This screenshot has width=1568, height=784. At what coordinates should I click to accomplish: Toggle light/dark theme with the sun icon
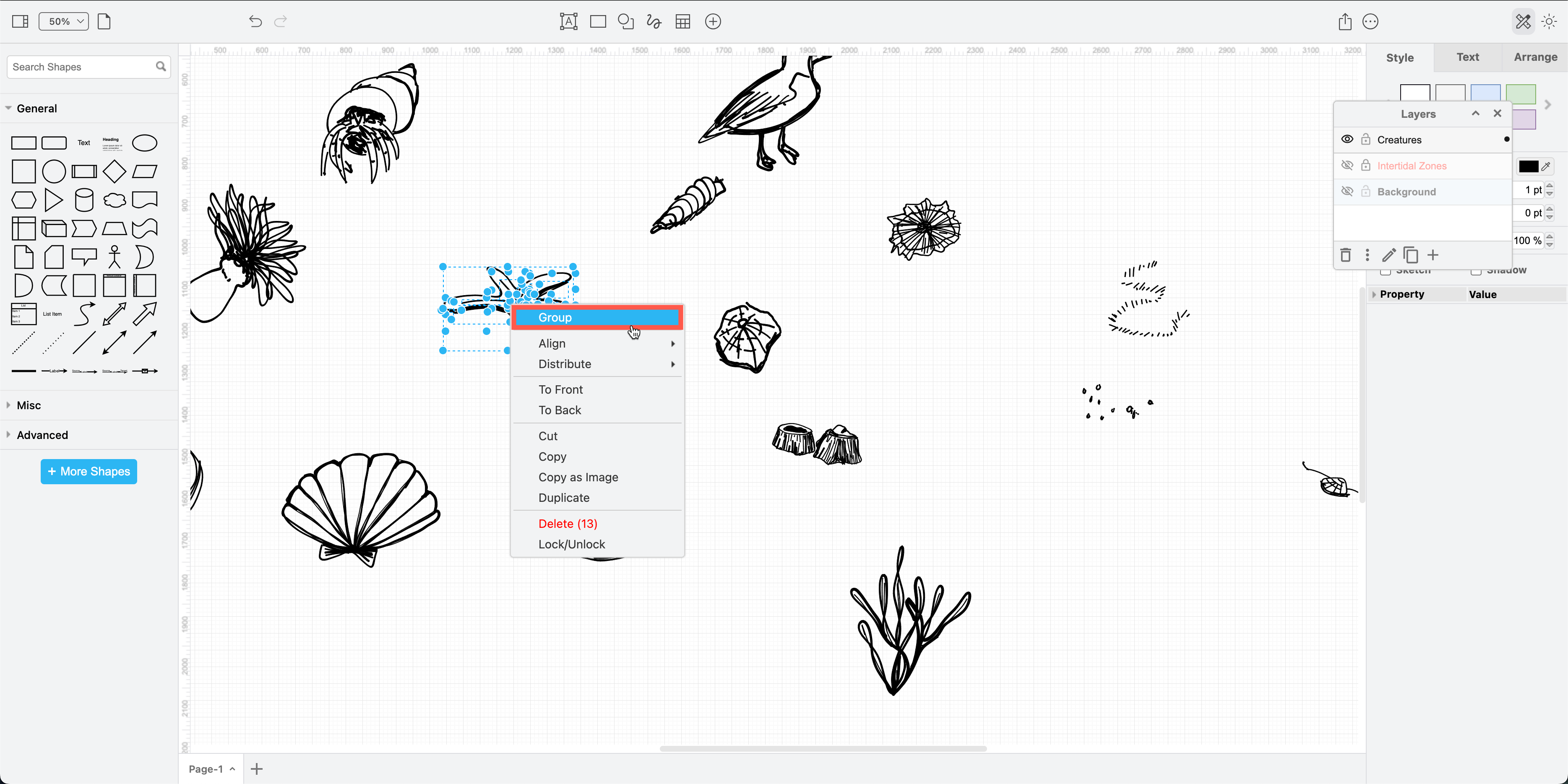1549,21
